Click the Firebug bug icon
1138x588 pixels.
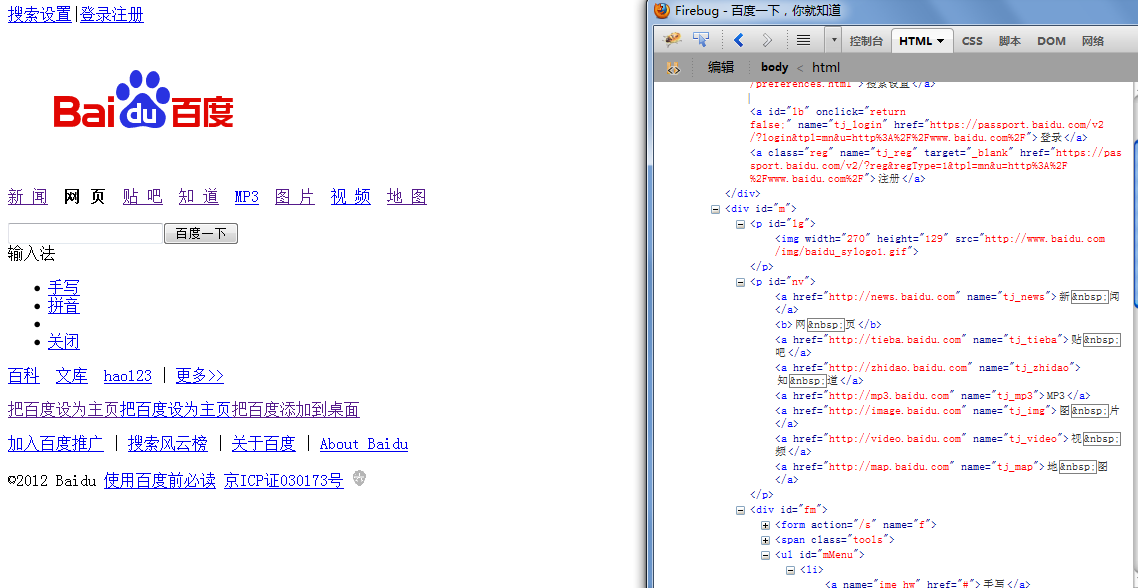tap(673, 40)
